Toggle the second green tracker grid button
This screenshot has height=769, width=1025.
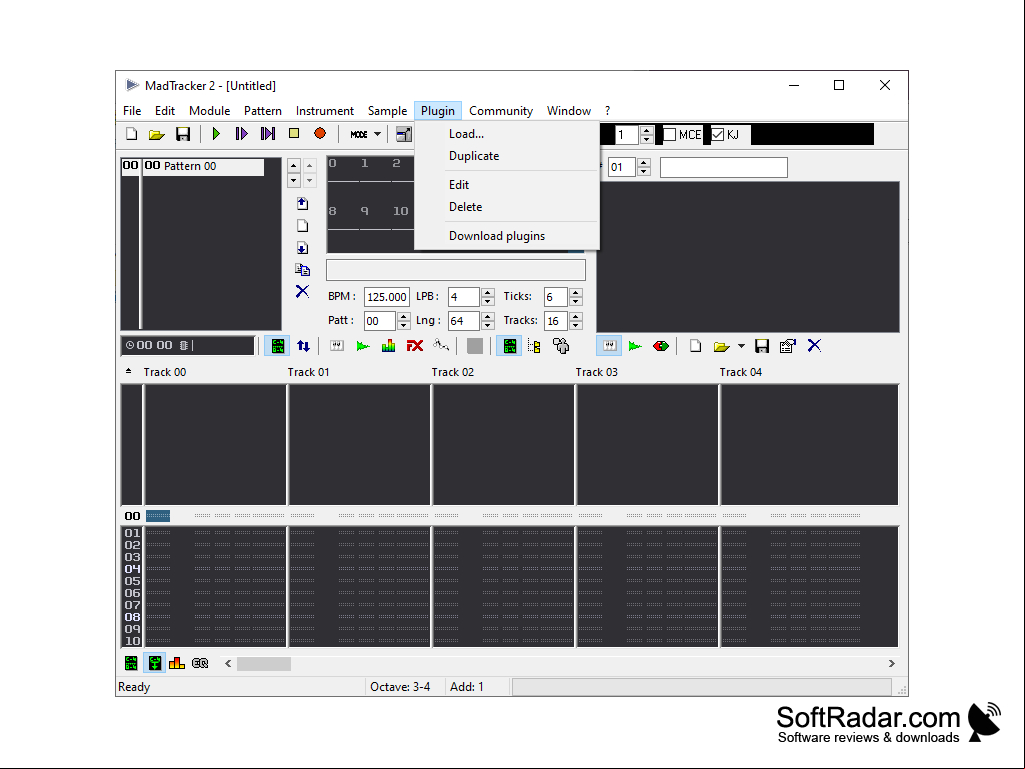509,346
